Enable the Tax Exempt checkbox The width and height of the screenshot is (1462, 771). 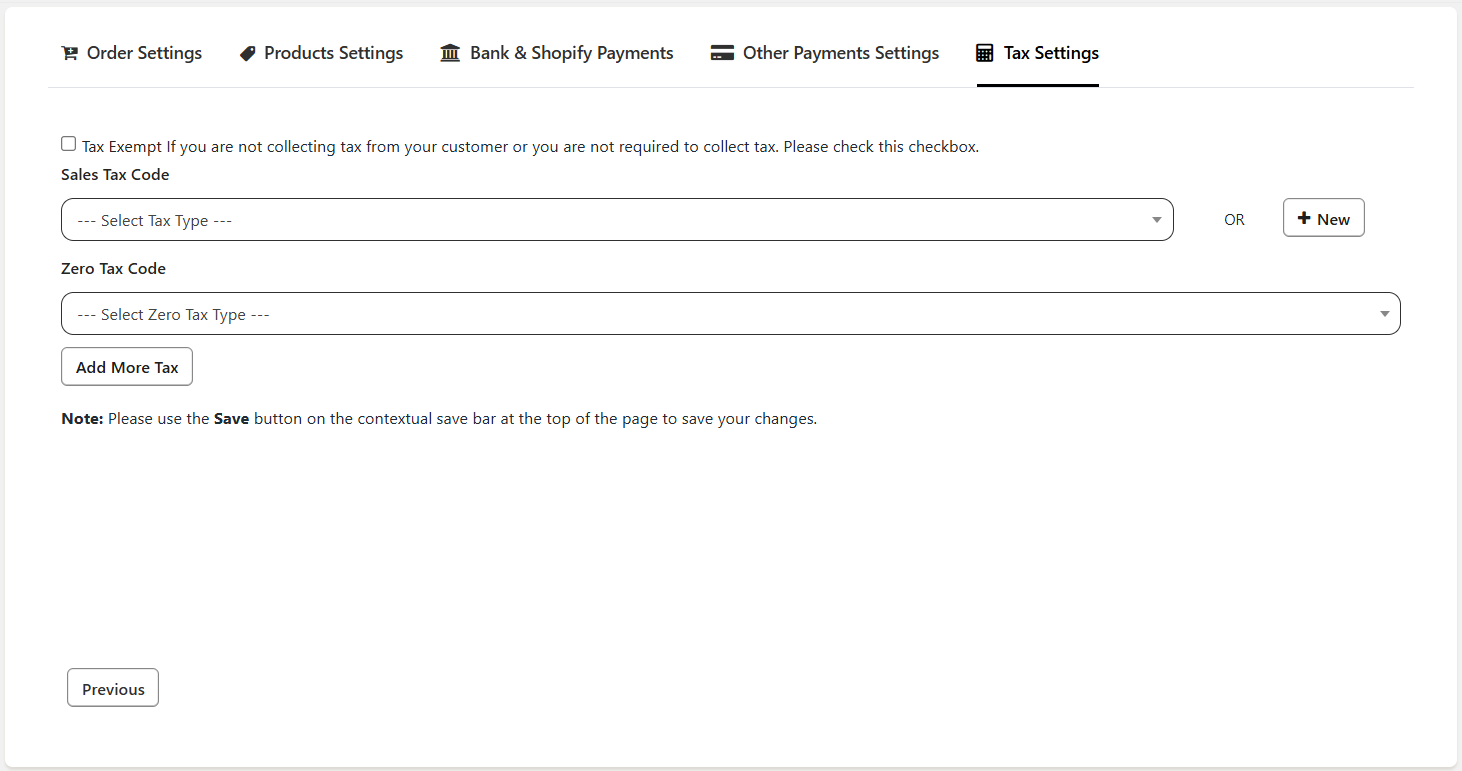69,144
